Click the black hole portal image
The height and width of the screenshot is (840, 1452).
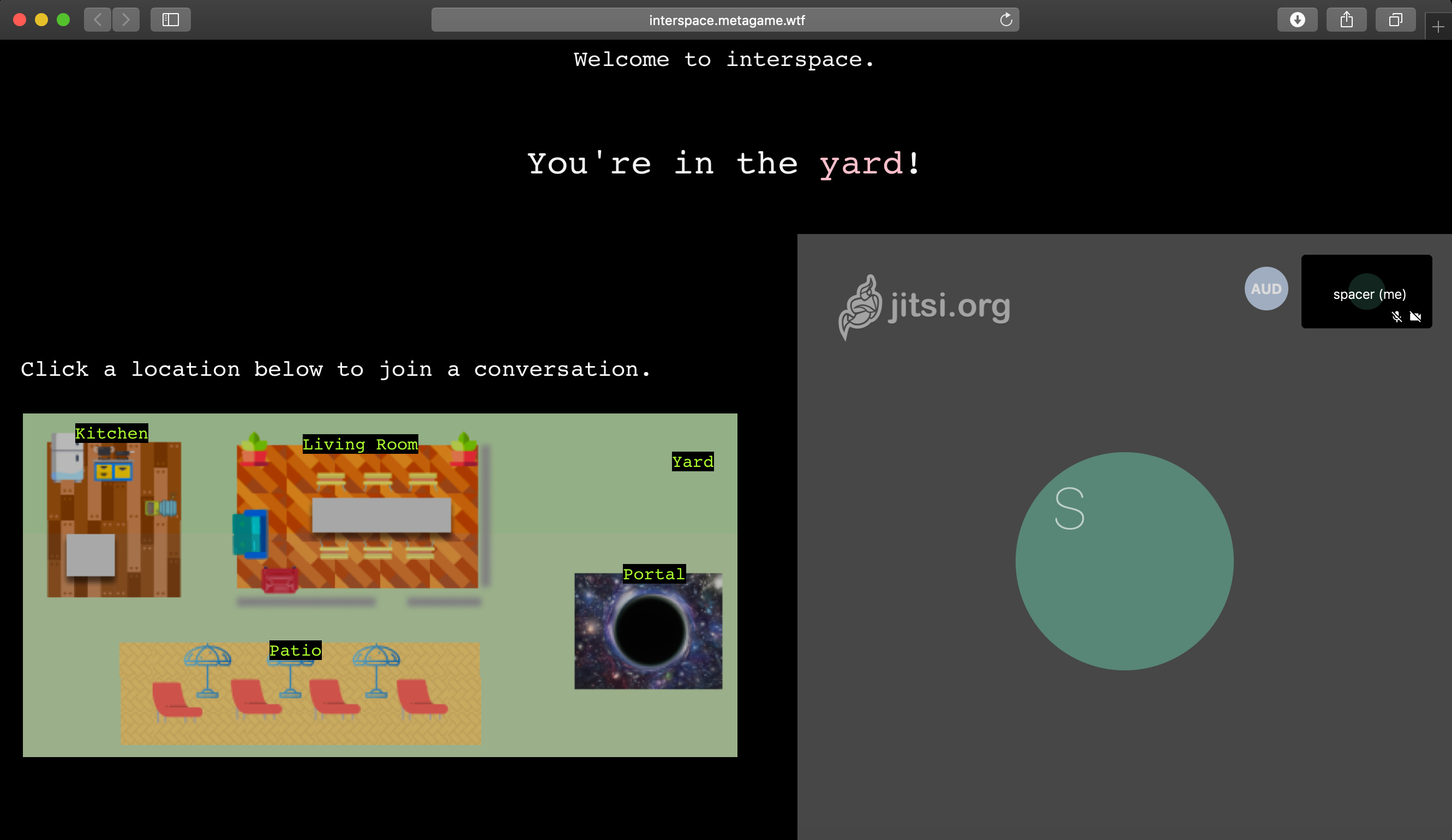point(648,631)
